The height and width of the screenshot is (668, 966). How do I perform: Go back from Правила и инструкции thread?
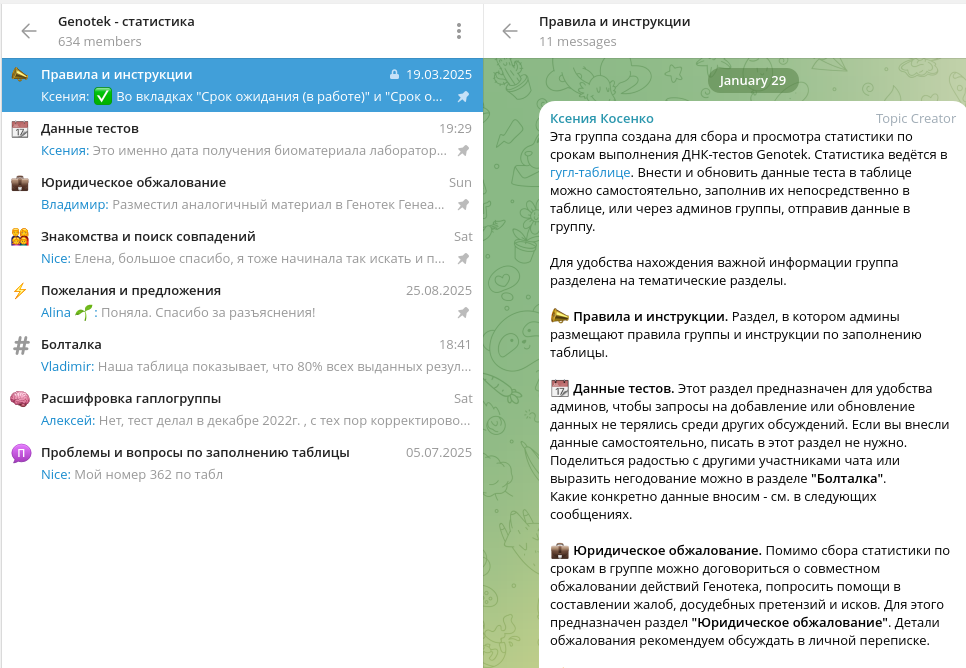pos(510,31)
